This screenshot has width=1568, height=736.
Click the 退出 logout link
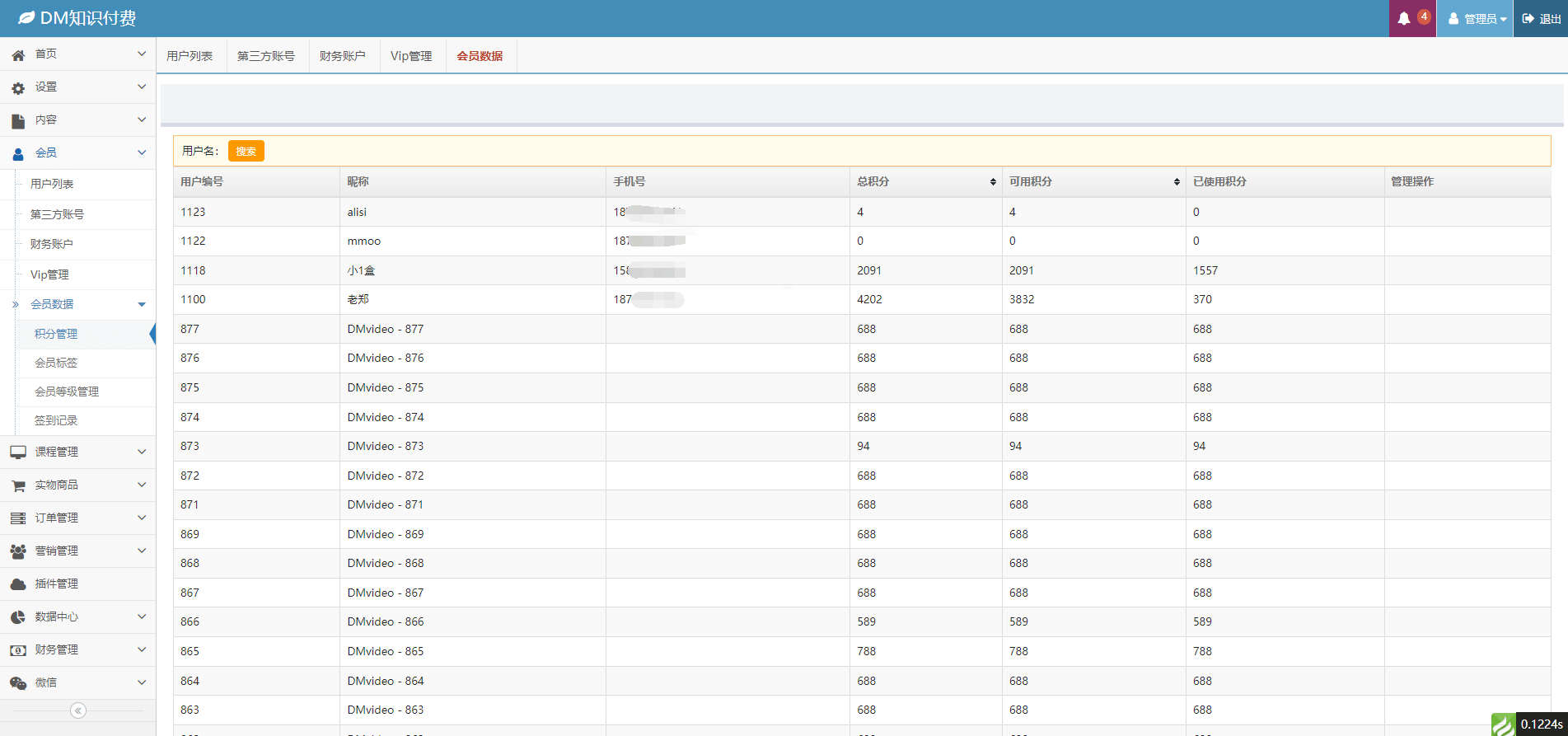point(1542,18)
